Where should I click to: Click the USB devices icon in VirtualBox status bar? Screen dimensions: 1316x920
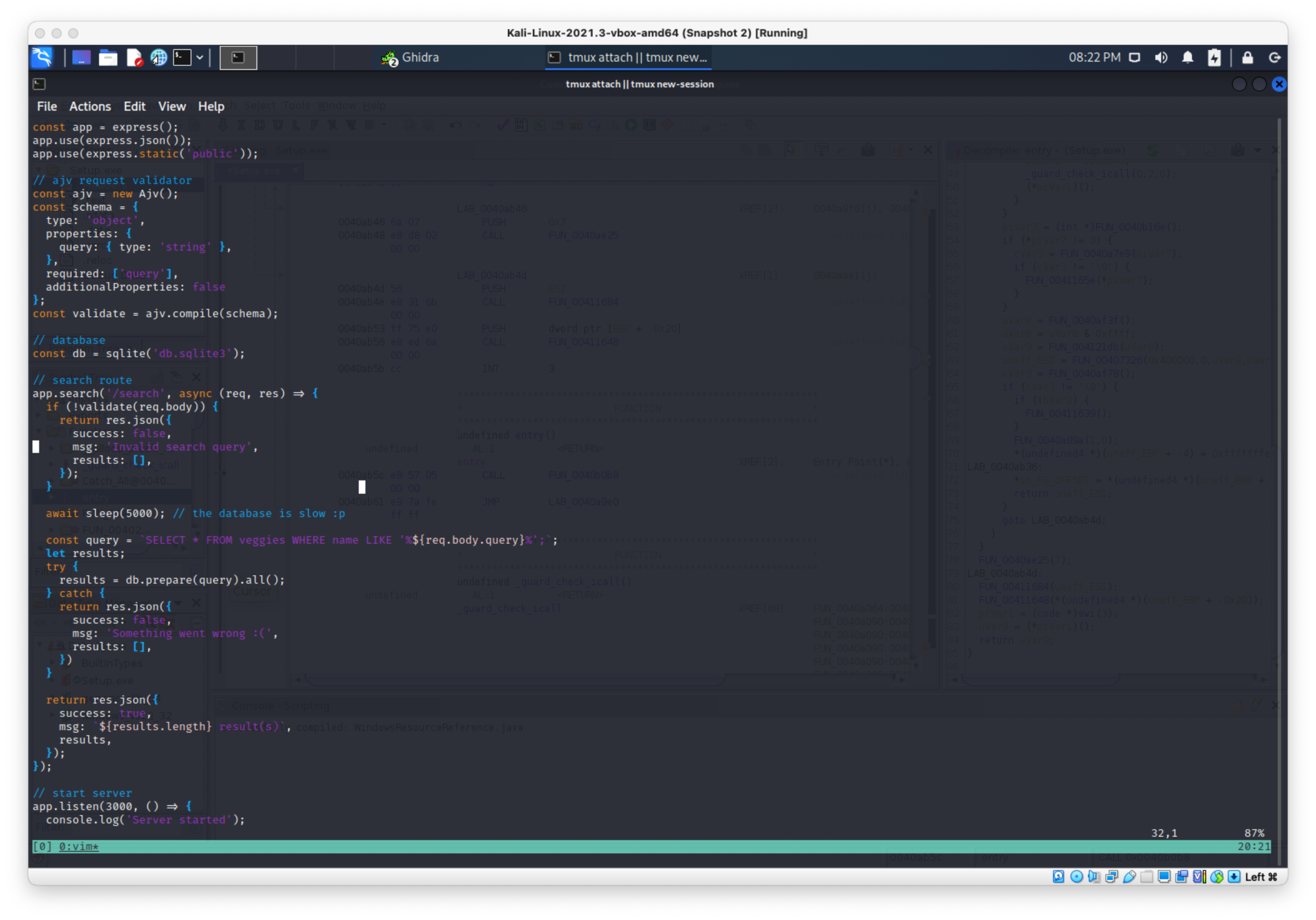1129,877
